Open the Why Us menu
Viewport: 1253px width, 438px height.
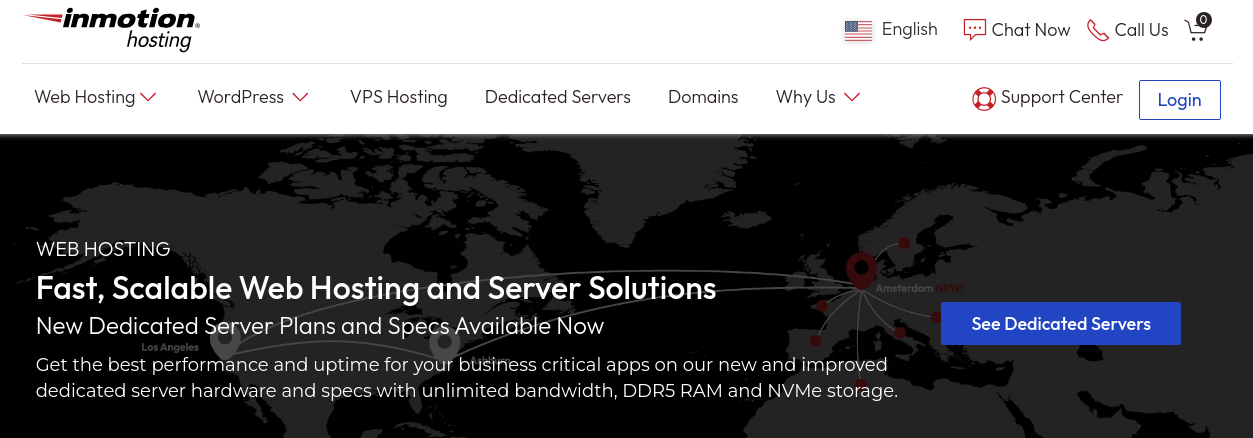point(806,97)
